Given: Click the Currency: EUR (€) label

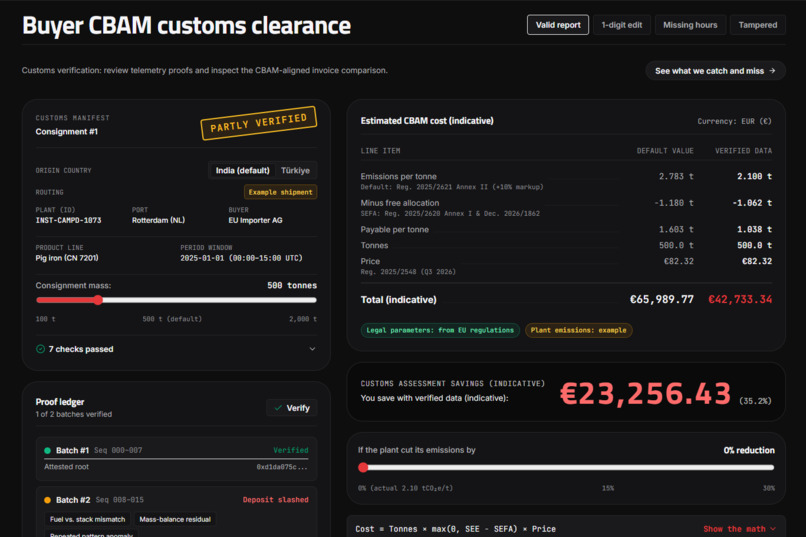Looking at the screenshot, I should pos(735,121).
